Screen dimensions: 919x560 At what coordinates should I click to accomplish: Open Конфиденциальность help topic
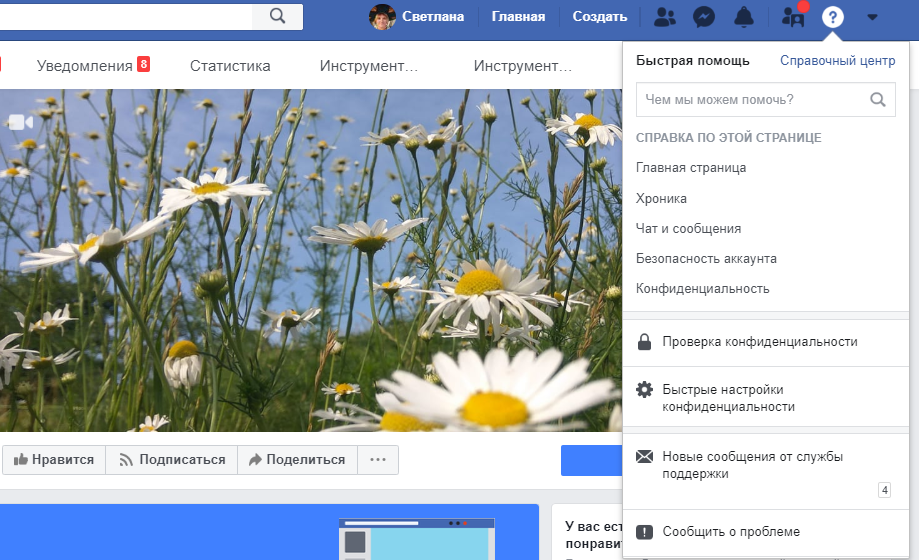[x=703, y=289]
